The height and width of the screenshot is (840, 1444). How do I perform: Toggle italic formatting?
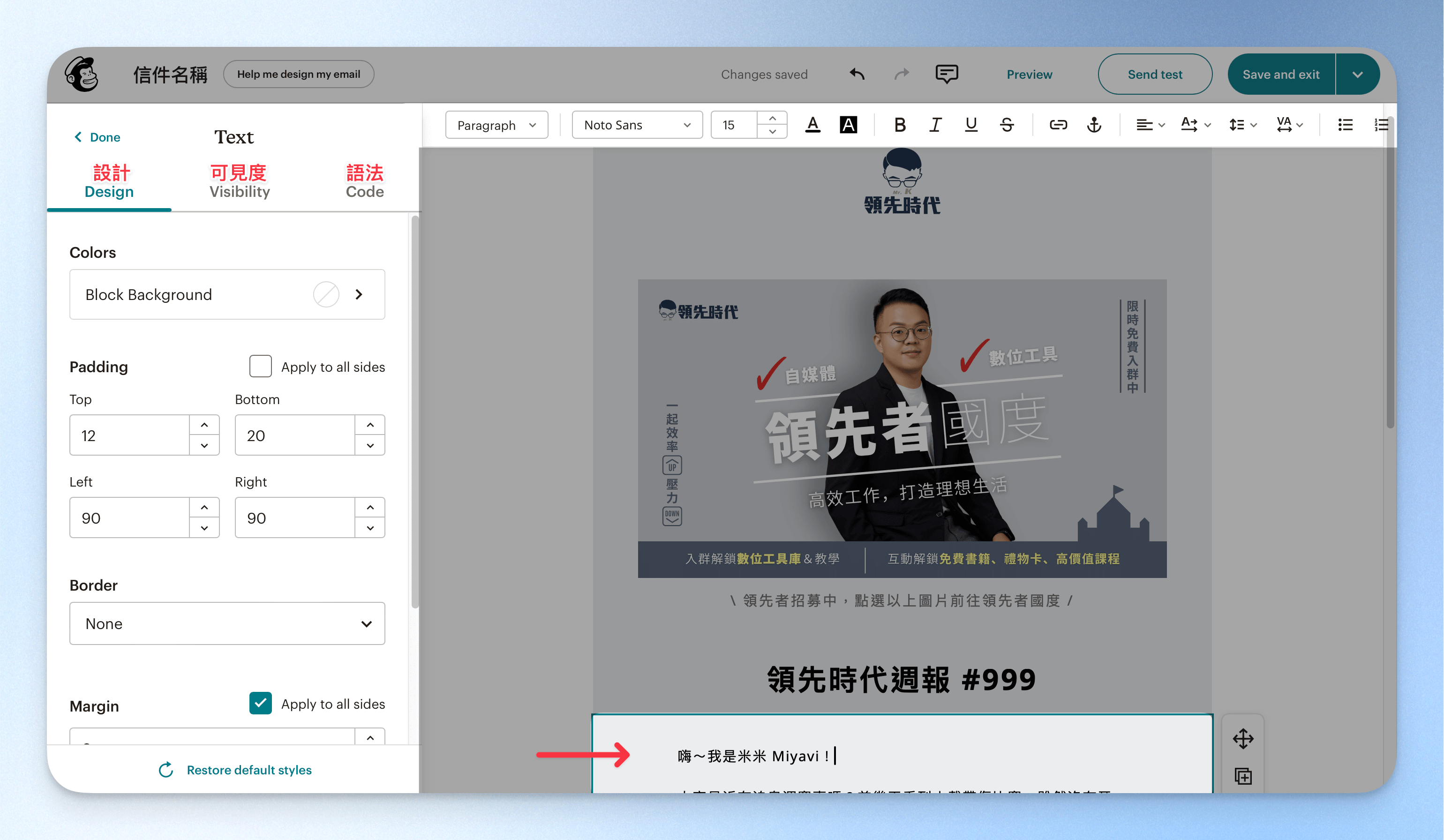point(935,124)
